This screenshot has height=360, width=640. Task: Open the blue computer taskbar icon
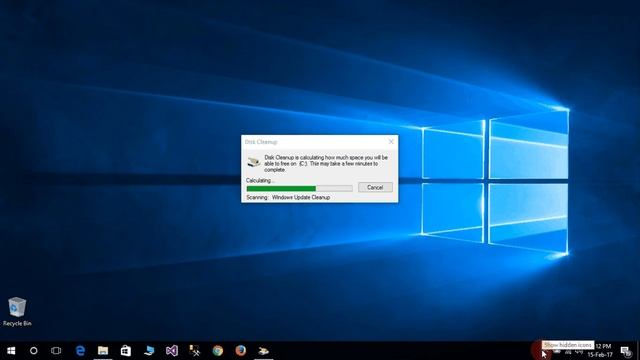point(149,351)
